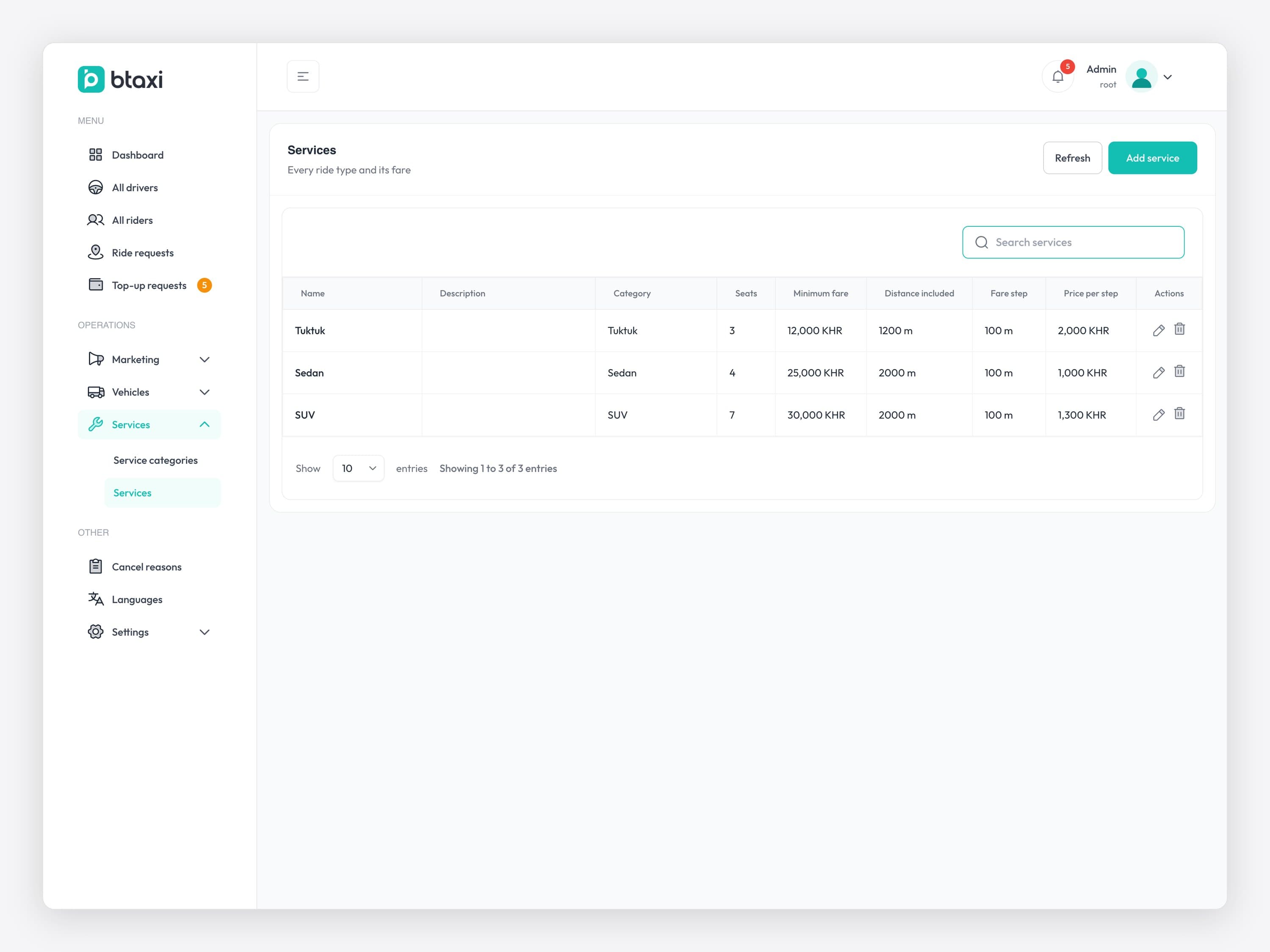Delete the Sedan service with trash icon
1270x952 pixels.
coord(1179,371)
